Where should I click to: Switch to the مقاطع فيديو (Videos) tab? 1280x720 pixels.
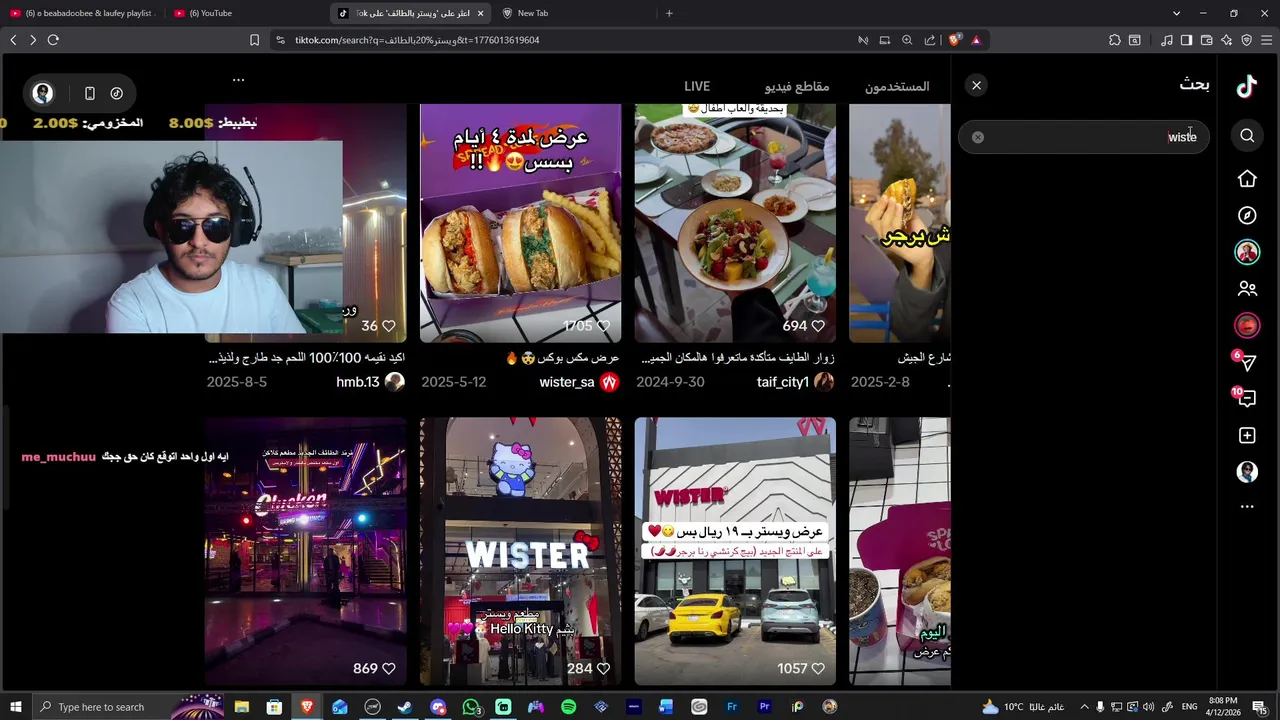click(797, 87)
